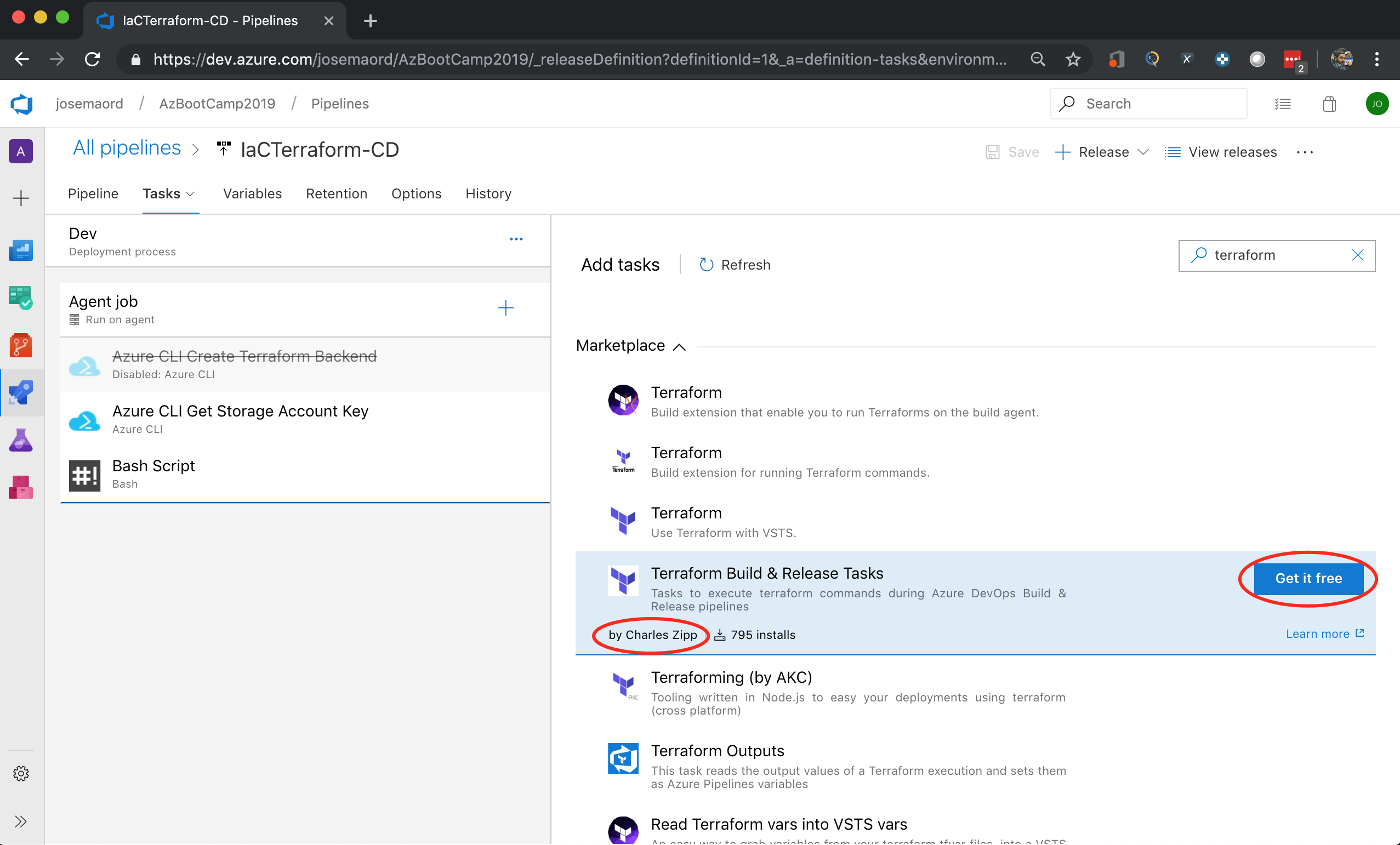The height and width of the screenshot is (845, 1400).
Task: Open the History tab
Action: click(x=488, y=193)
